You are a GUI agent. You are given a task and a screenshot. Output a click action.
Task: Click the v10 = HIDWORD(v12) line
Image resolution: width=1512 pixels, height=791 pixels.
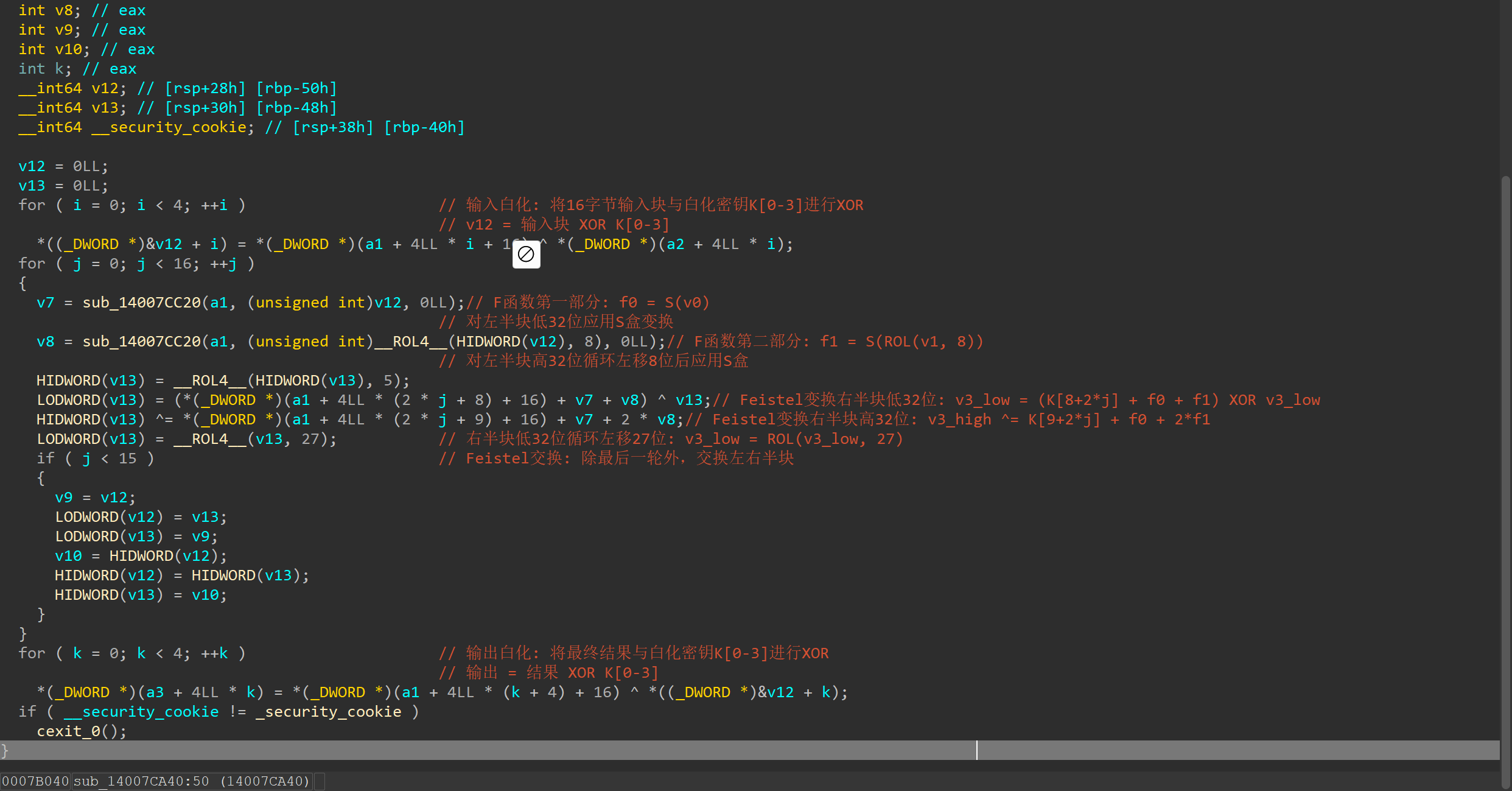click(x=140, y=556)
